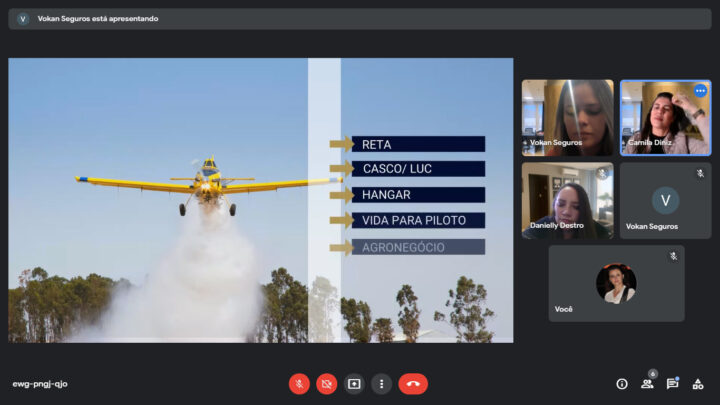720x405 pixels.
Task: Click the V avatar on Vokan Seguros tile
Action: click(665, 200)
